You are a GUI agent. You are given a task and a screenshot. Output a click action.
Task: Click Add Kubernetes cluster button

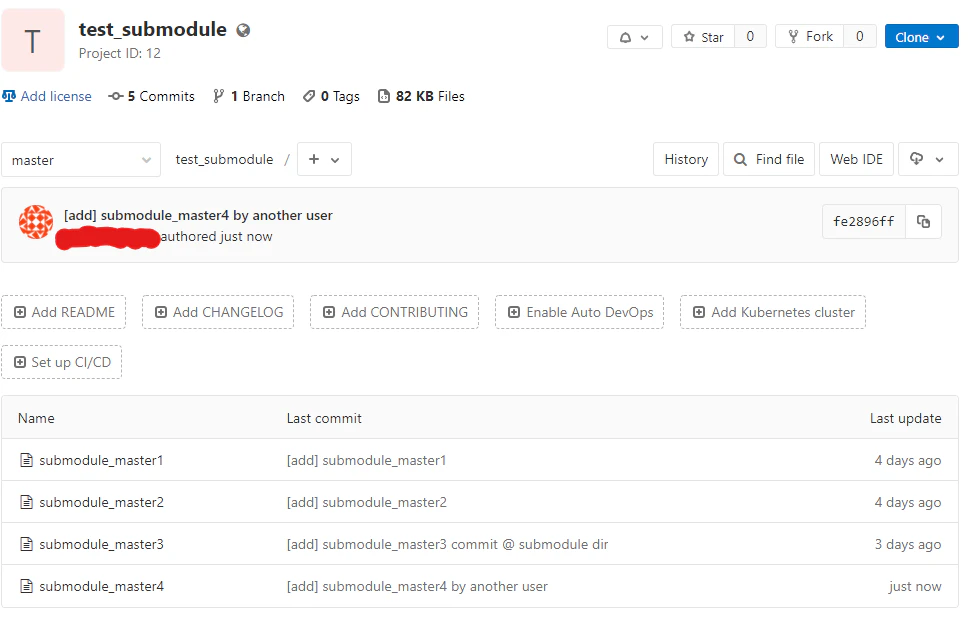coord(773,312)
